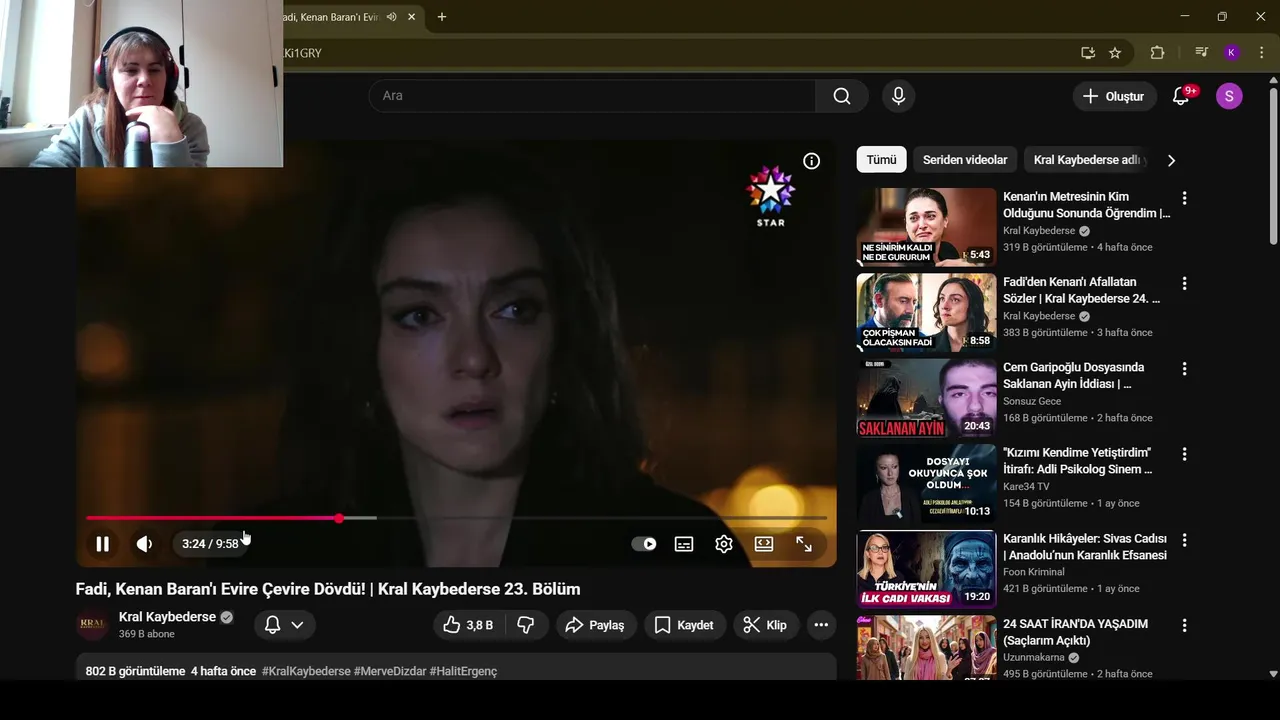Switch to theater mode icon

764,544
